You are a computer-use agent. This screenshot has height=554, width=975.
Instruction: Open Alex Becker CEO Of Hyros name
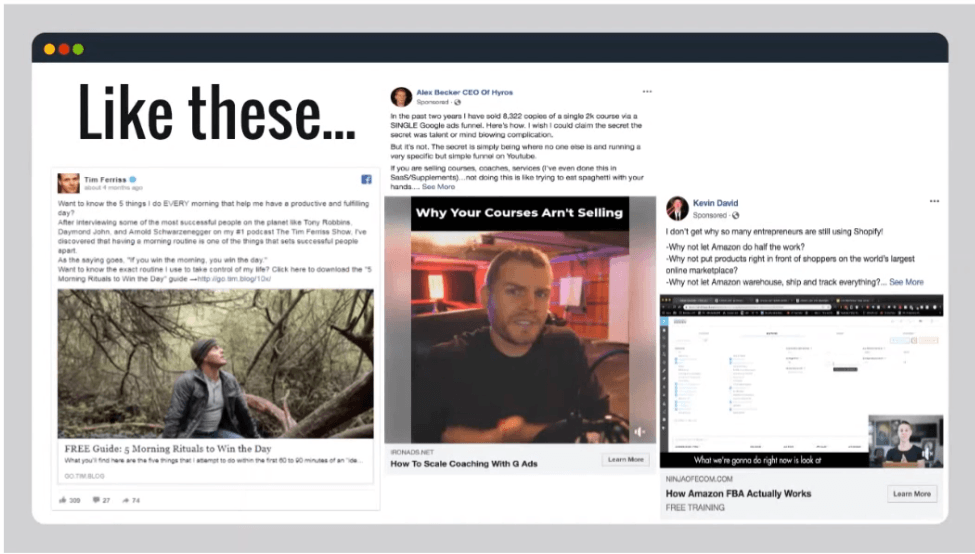pyautogui.click(x=464, y=92)
